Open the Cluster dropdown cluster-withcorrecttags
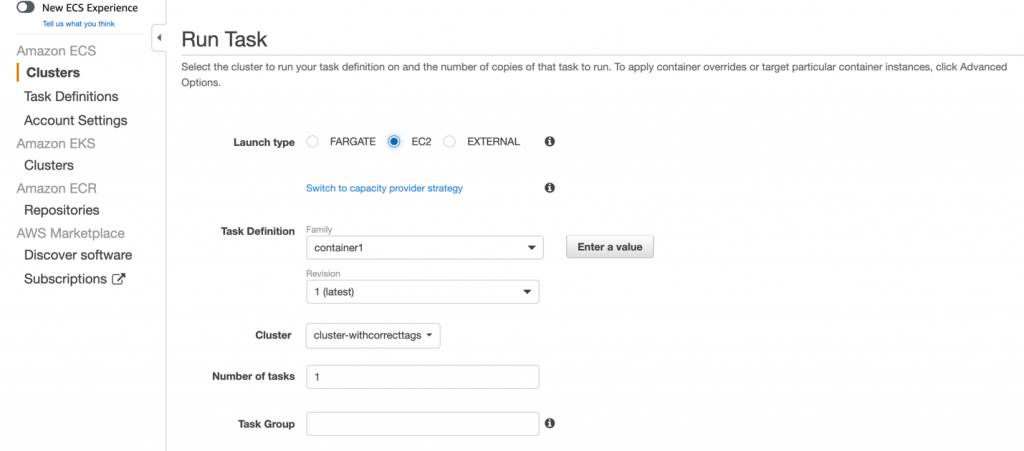Viewport: 1024px width, 451px height. point(373,335)
